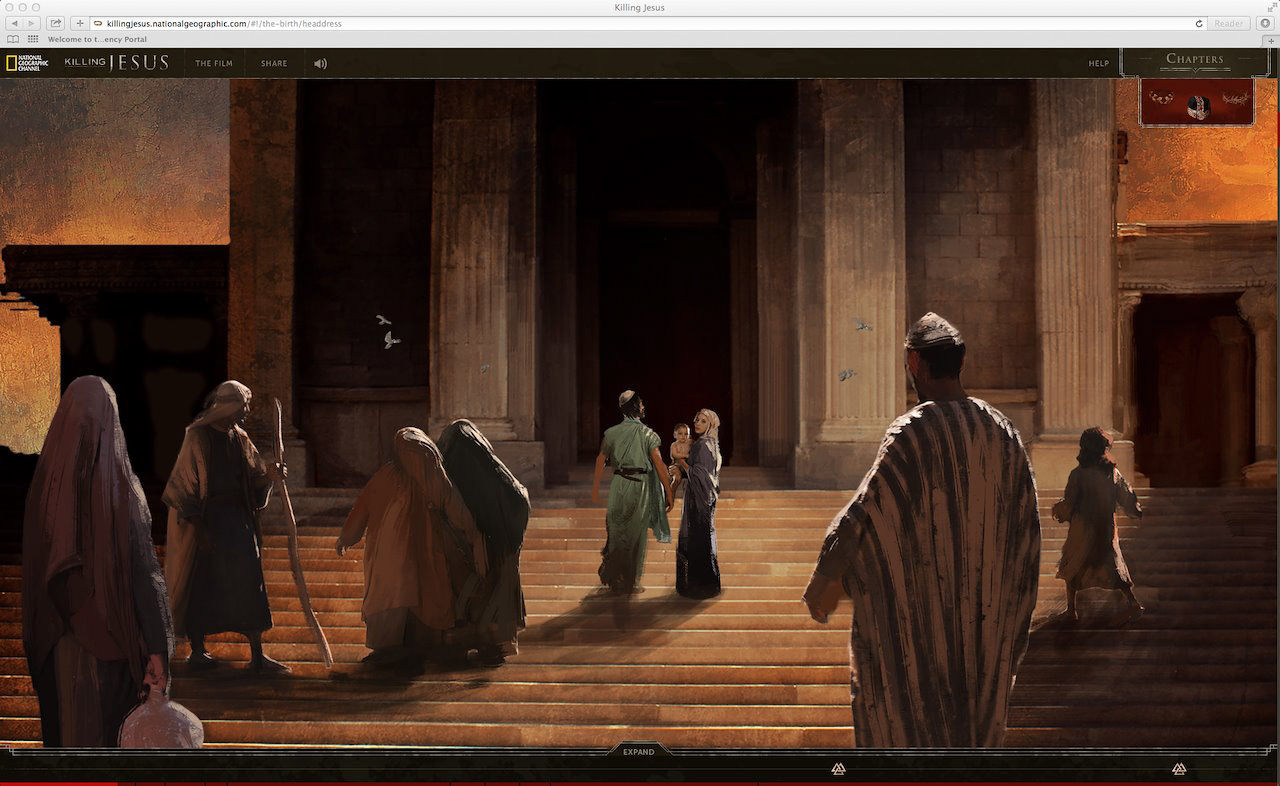
Task: Open the SHARE menu item
Action: point(274,63)
